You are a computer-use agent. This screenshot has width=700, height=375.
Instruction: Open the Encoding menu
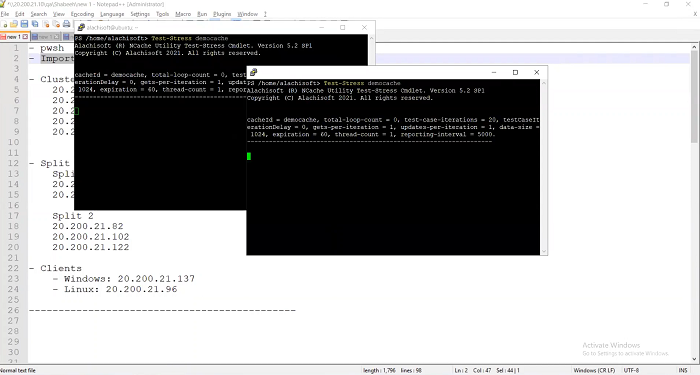pos(82,14)
